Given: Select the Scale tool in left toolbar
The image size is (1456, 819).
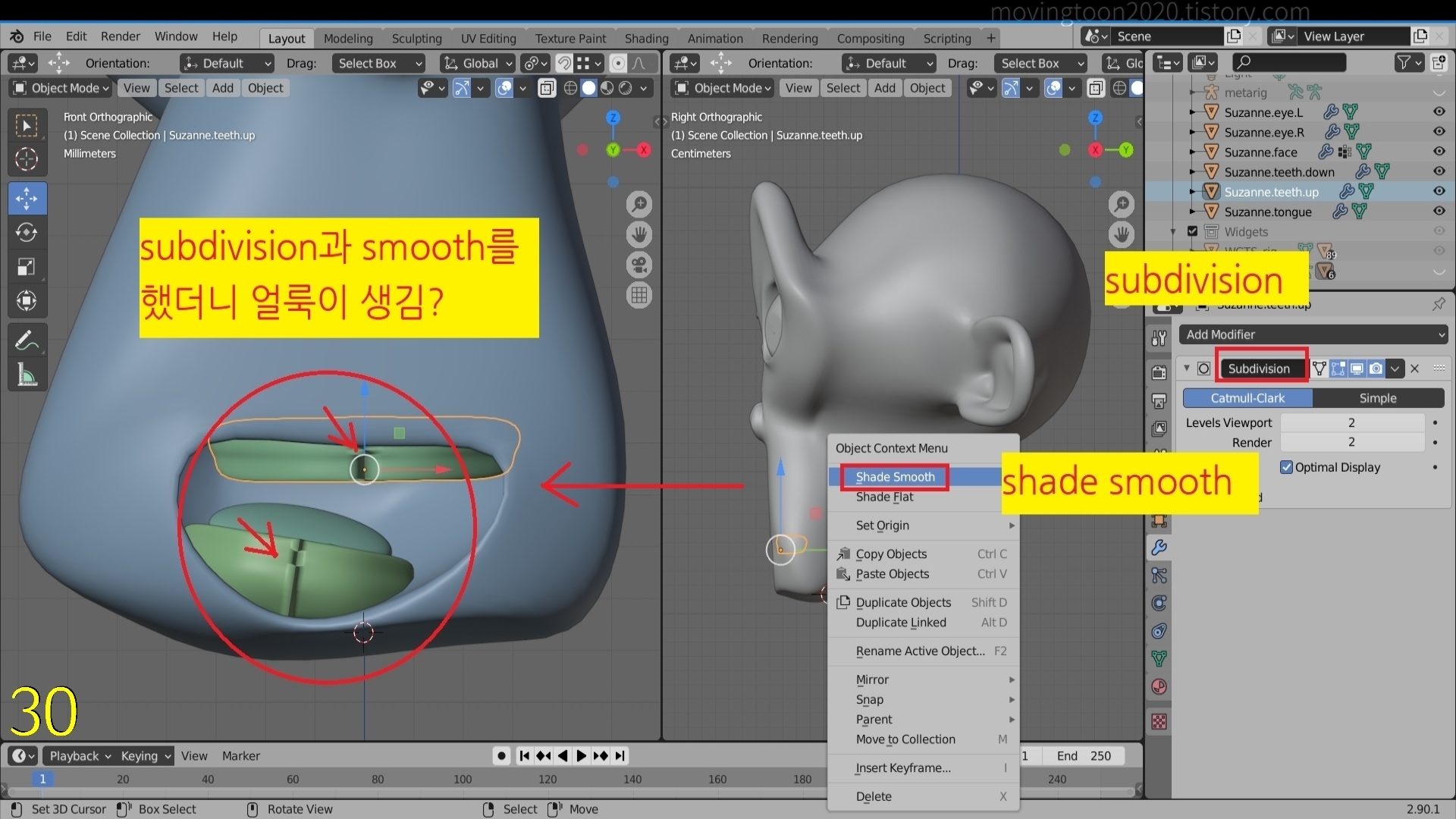Looking at the screenshot, I should 27,267.
